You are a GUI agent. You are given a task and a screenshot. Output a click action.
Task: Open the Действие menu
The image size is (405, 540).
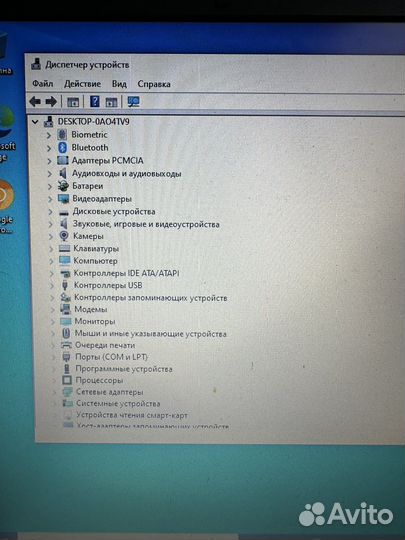[x=82, y=84]
